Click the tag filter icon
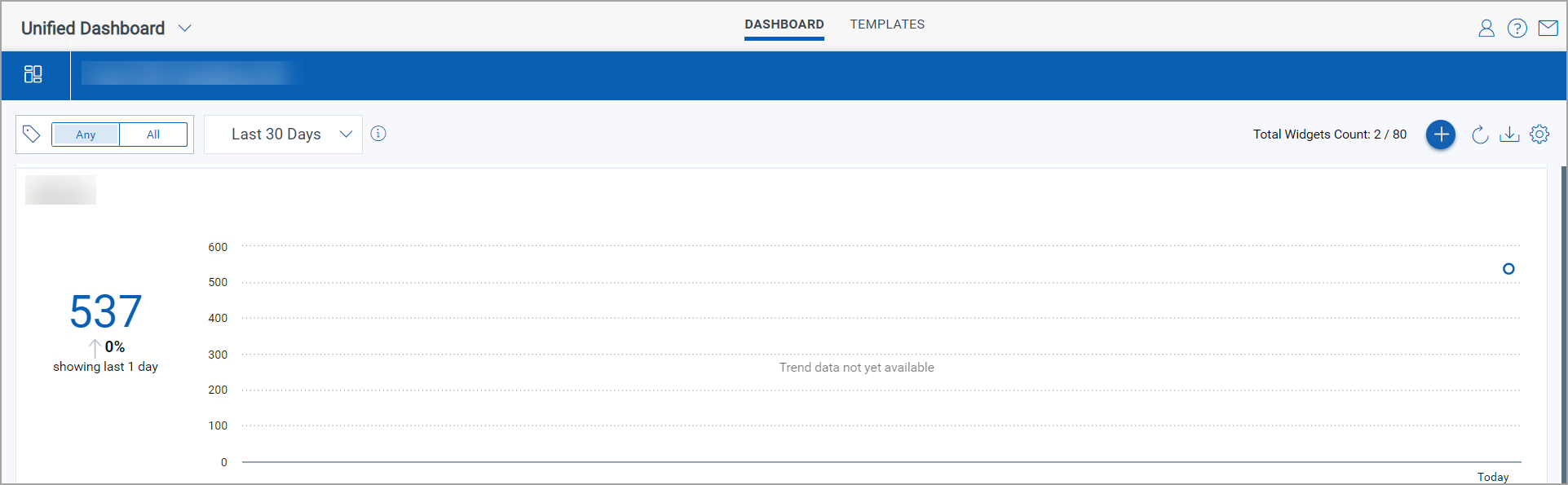Image resolution: width=1568 pixels, height=485 pixels. tap(32, 134)
